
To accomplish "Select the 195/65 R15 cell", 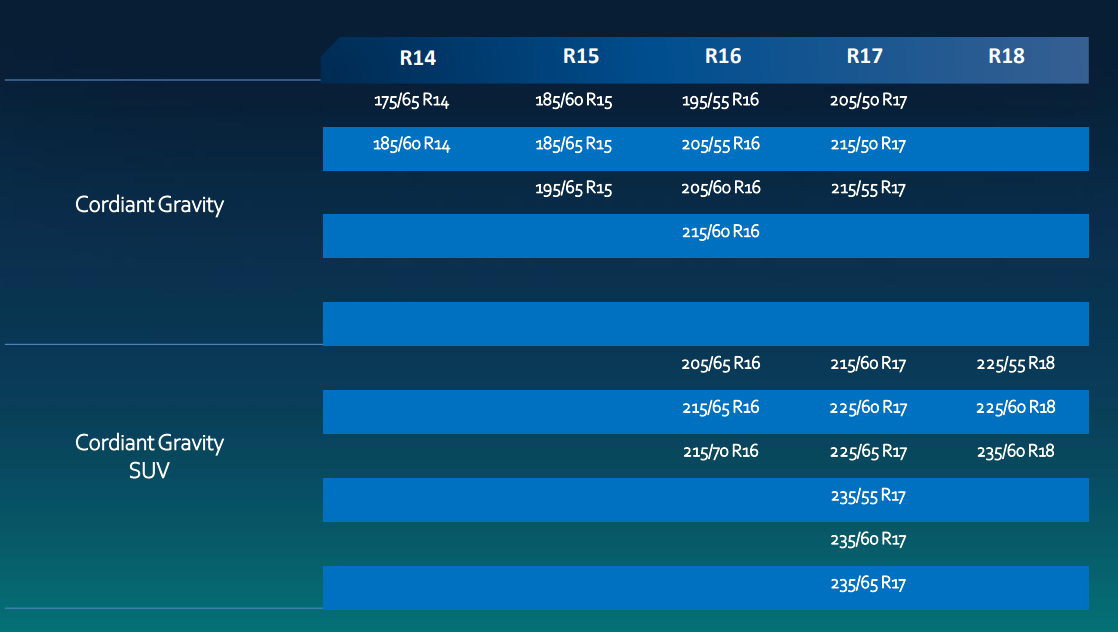I will pos(574,188).
